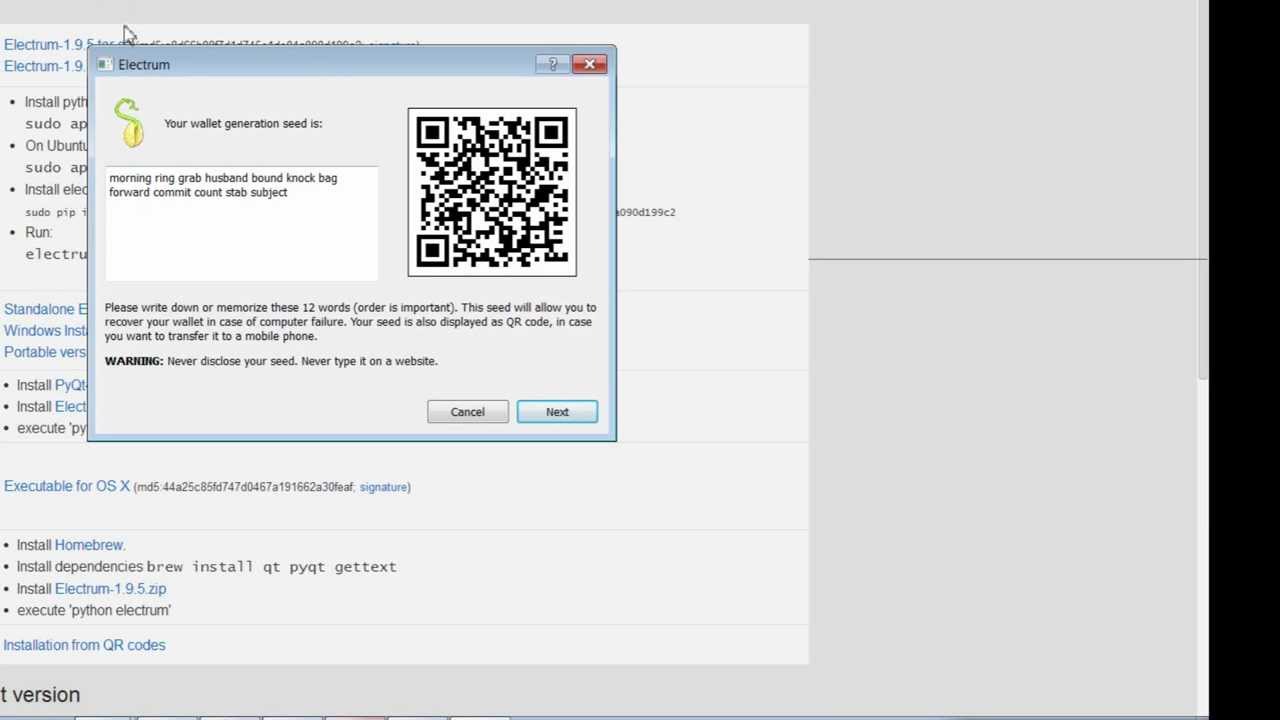
Task: Click the OS X md5 checksum text
Action: 244,487
